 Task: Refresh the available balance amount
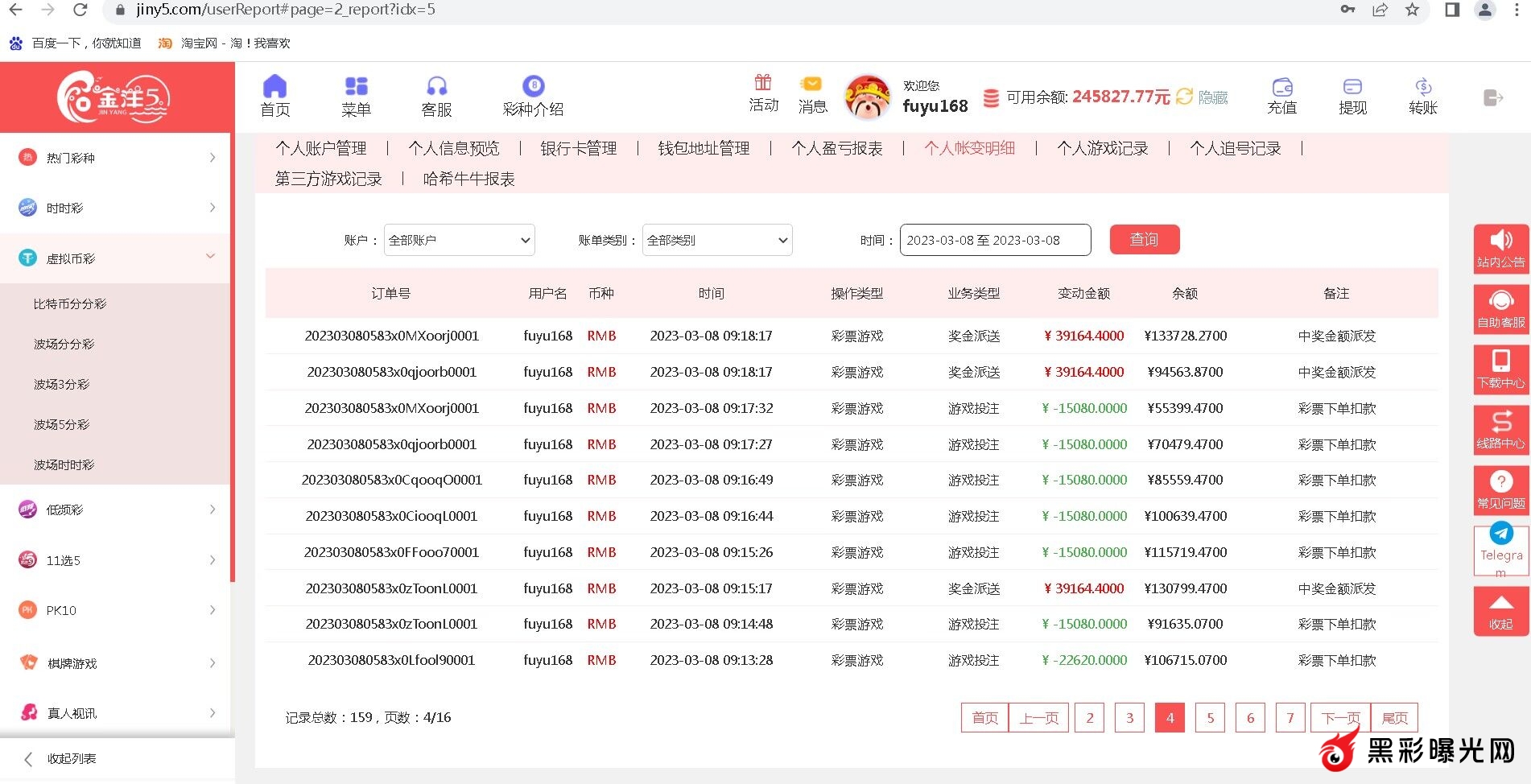click(x=1184, y=97)
